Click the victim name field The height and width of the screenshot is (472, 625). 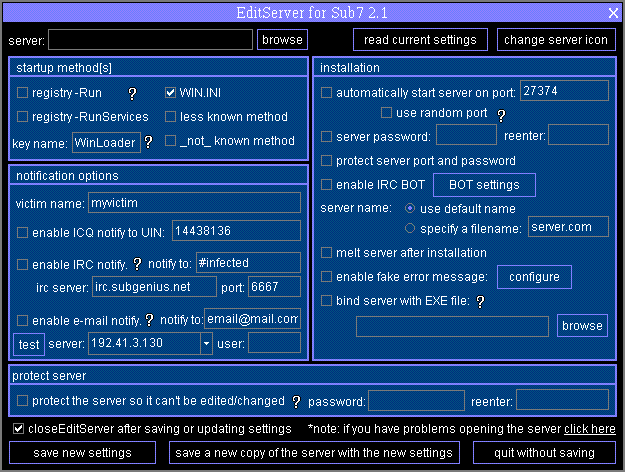point(194,203)
